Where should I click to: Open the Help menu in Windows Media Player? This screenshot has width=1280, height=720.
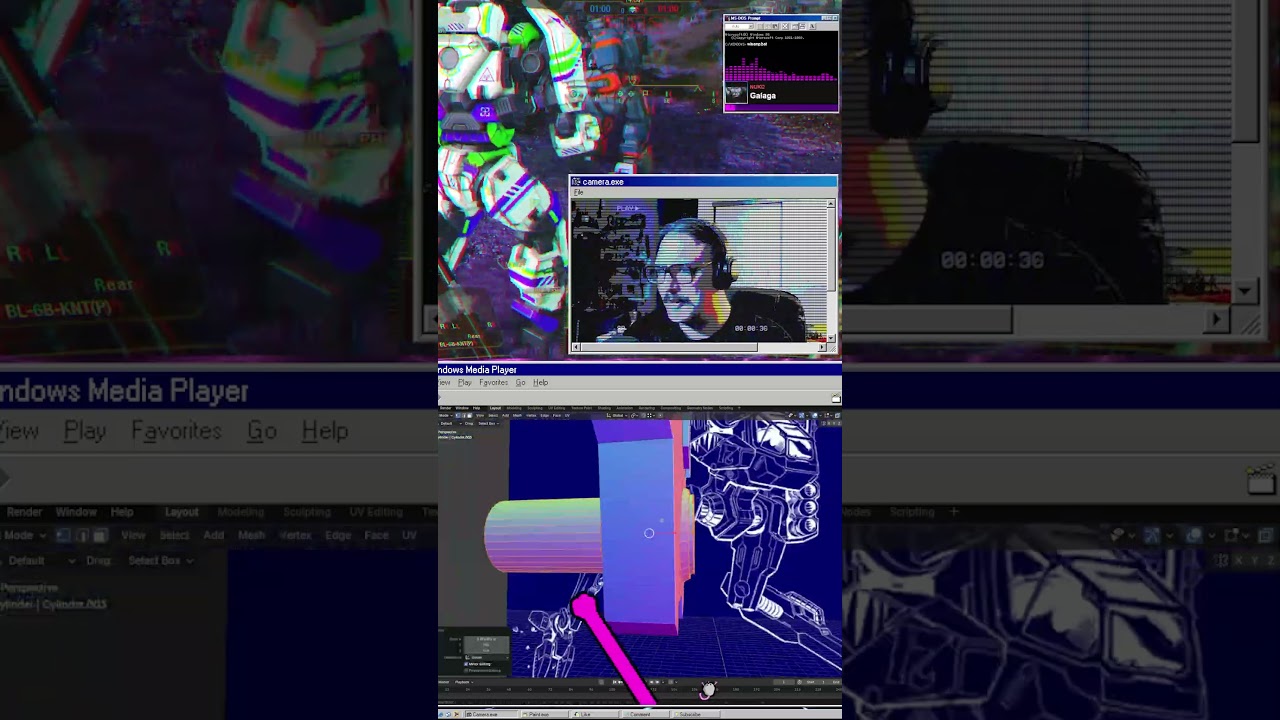[540, 382]
